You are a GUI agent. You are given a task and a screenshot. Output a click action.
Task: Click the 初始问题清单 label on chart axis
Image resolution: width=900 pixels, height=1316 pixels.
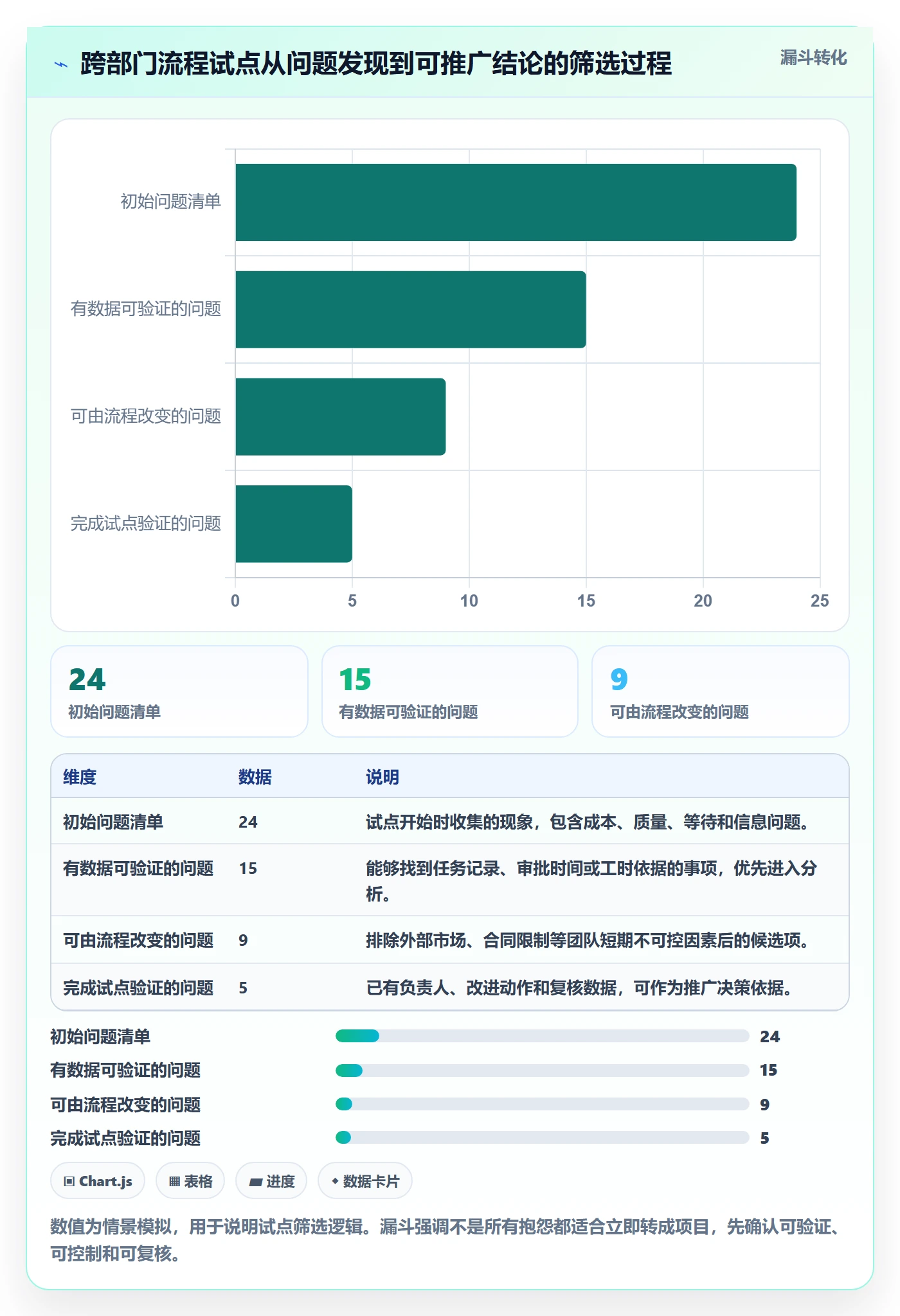pos(171,202)
